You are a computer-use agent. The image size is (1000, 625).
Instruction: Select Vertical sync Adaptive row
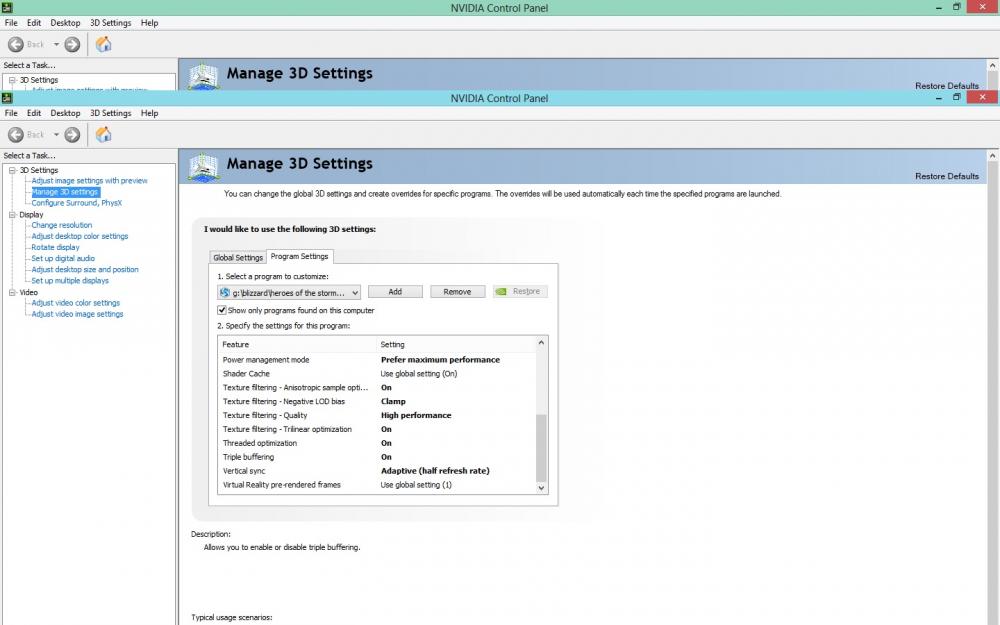point(377,471)
